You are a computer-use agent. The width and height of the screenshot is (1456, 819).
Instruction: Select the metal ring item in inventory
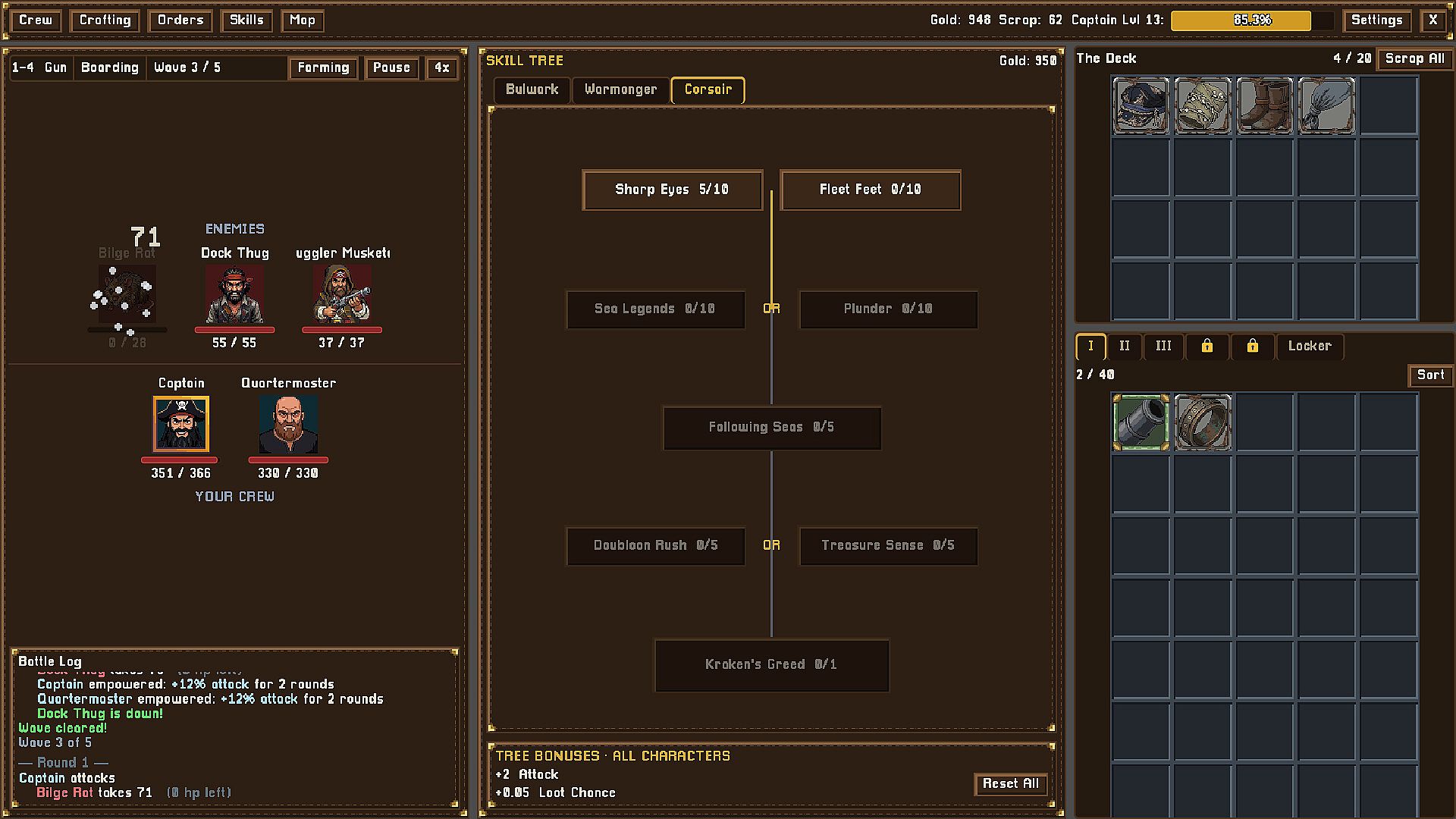[x=1203, y=422]
